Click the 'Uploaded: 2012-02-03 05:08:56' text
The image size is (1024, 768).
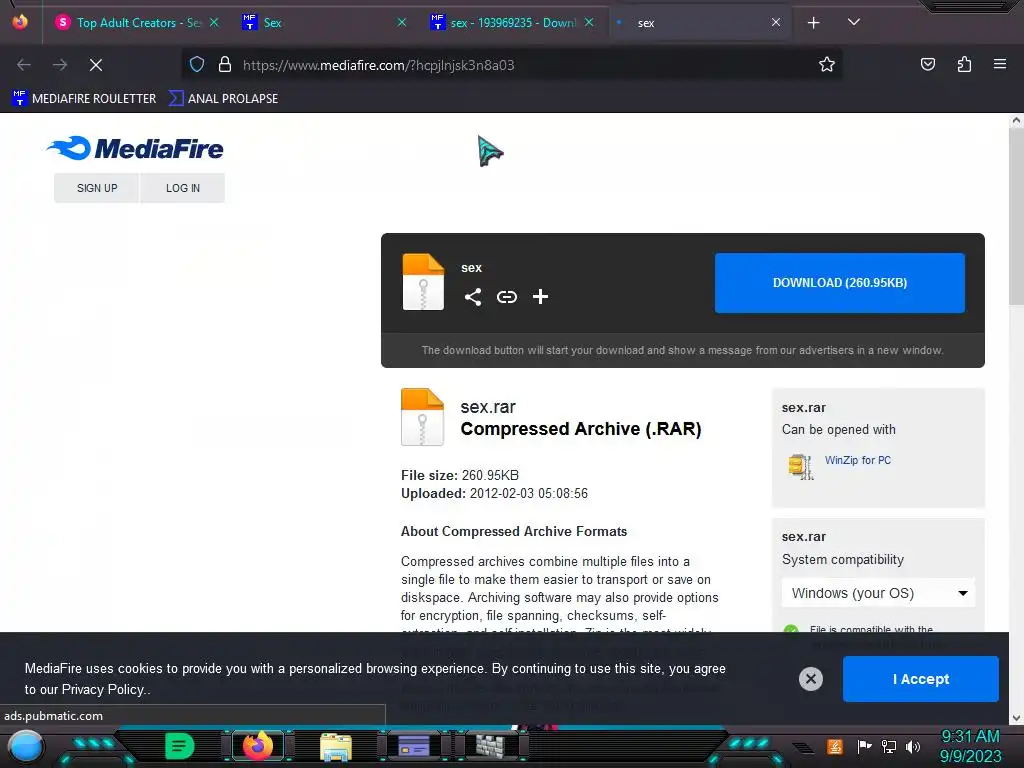point(494,494)
